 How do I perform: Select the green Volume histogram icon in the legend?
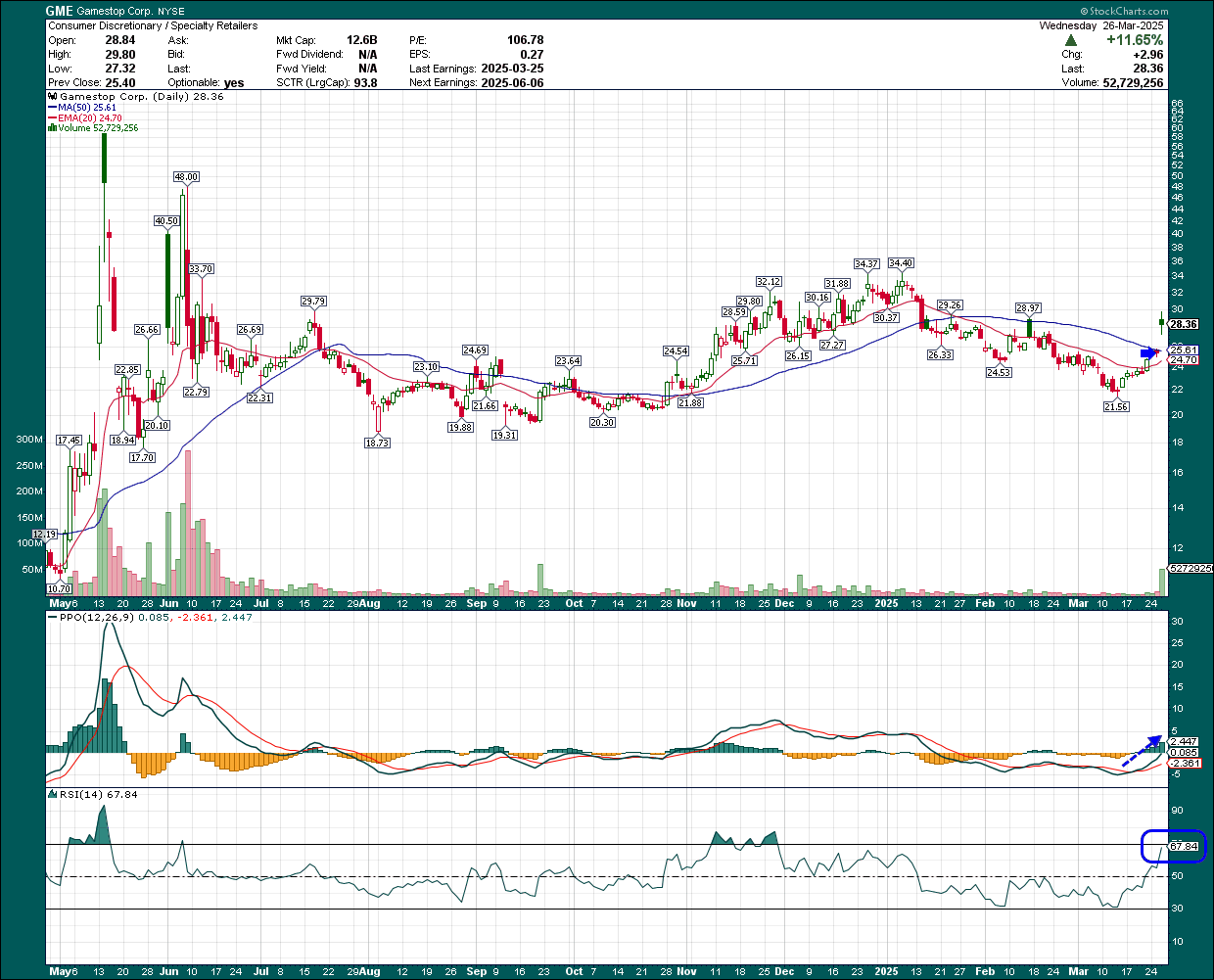(54, 127)
